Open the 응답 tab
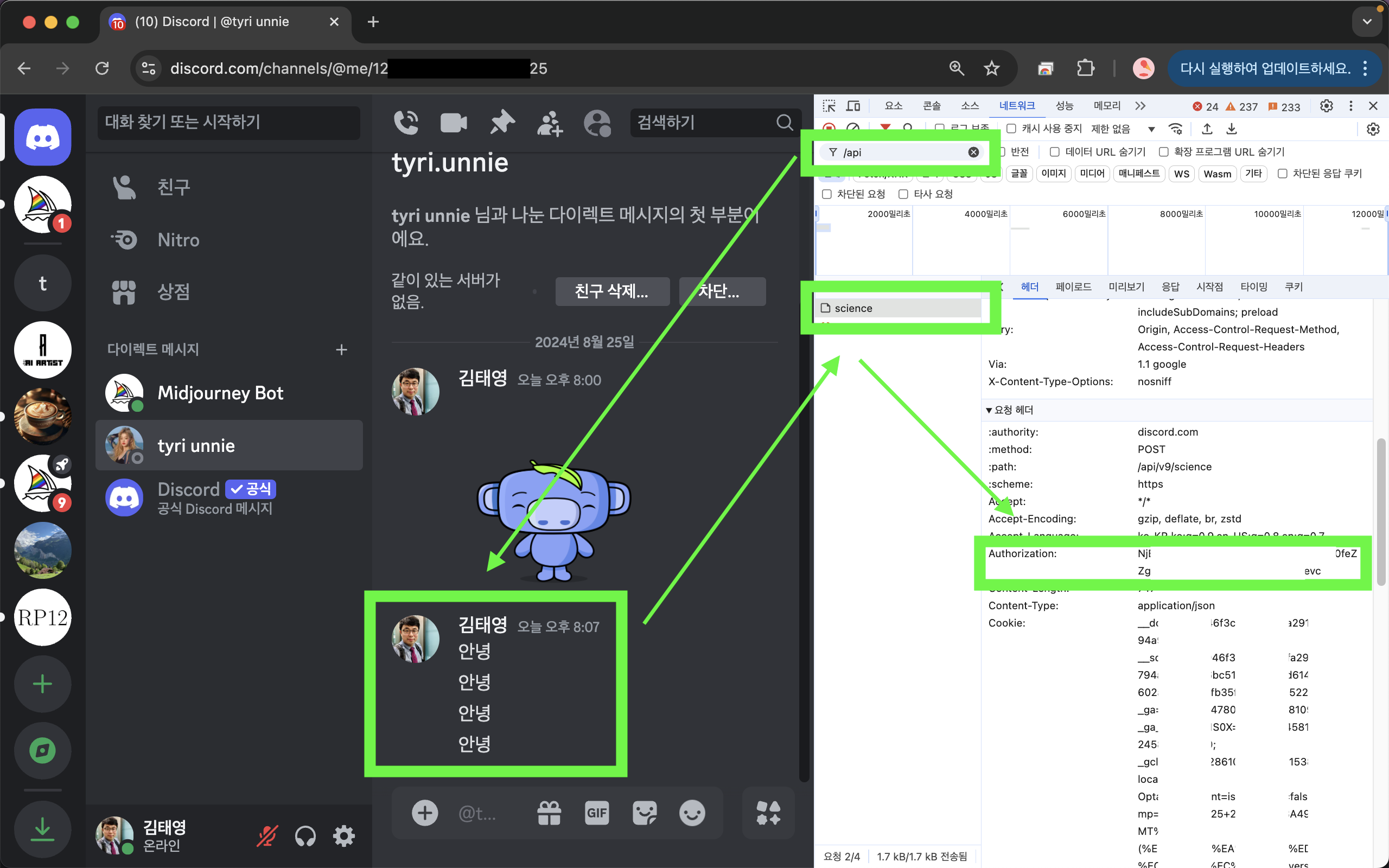Image resolution: width=1389 pixels, height=868 pixels. click(x=1170, y=287)
